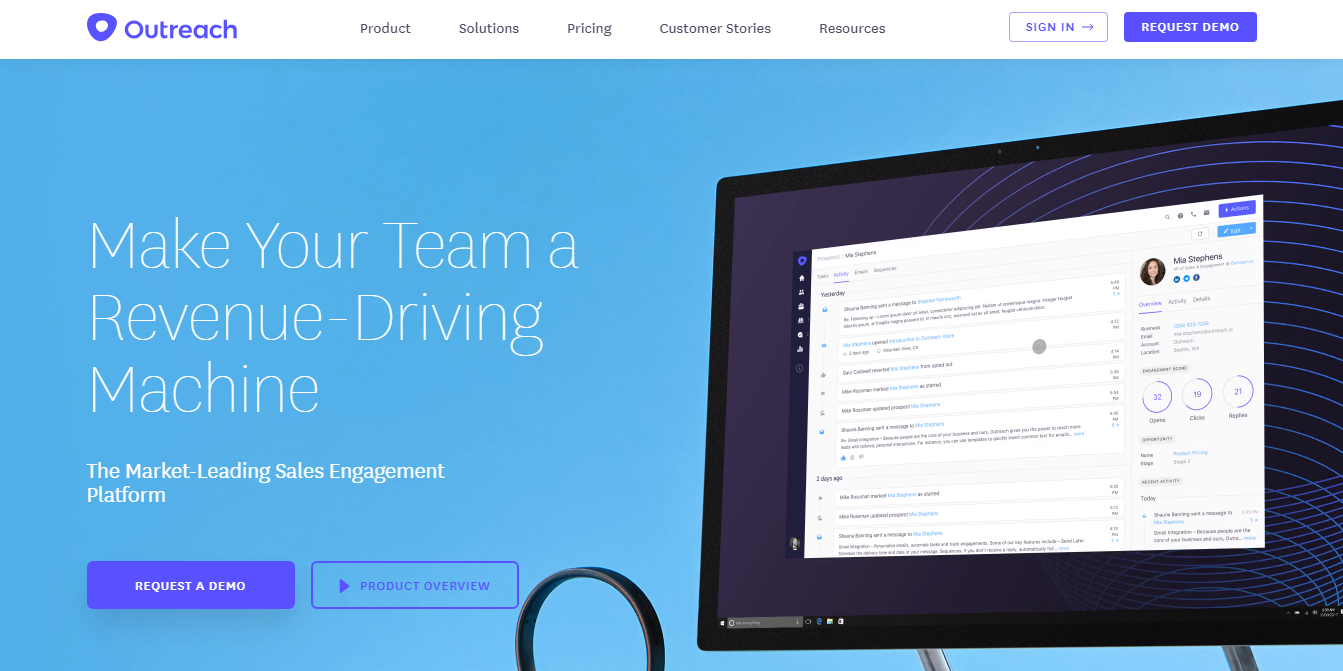Click the Cortana search box on the monitor taskbar
Viewport: 1343px width, 671px height.
[765, 622]
